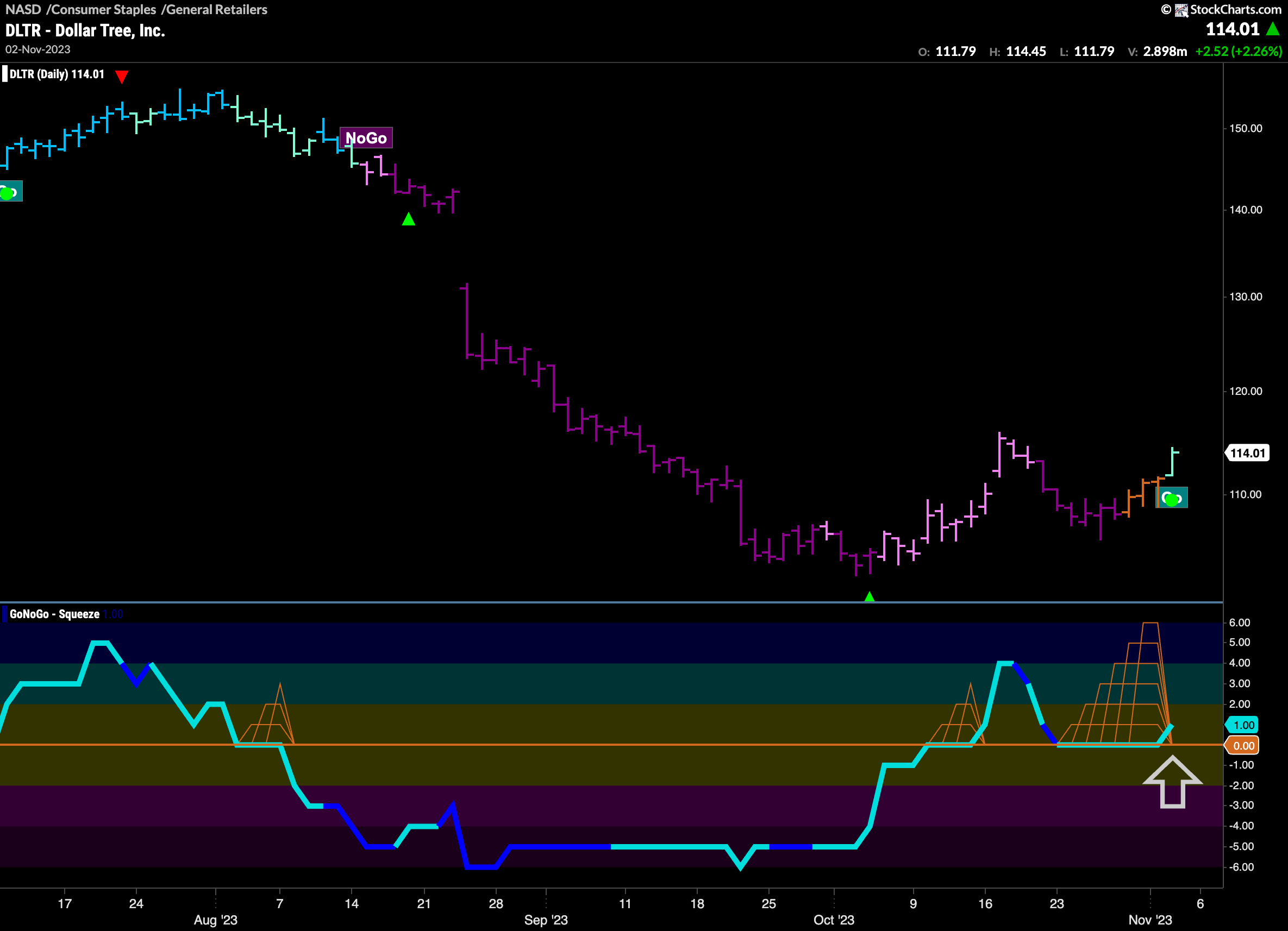Click the open value 111.79
Screen dimensions: 1288x931
(x=955, y=52)
